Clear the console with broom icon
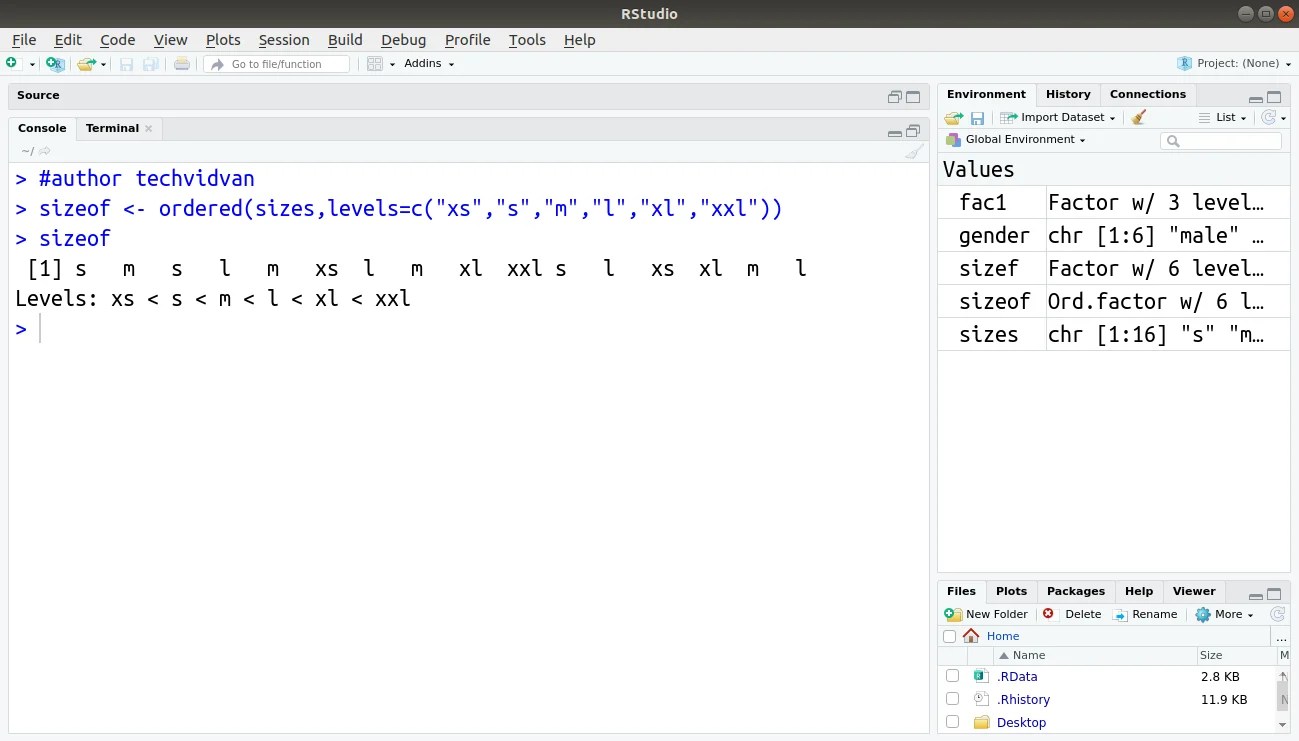 pos(914,151)
